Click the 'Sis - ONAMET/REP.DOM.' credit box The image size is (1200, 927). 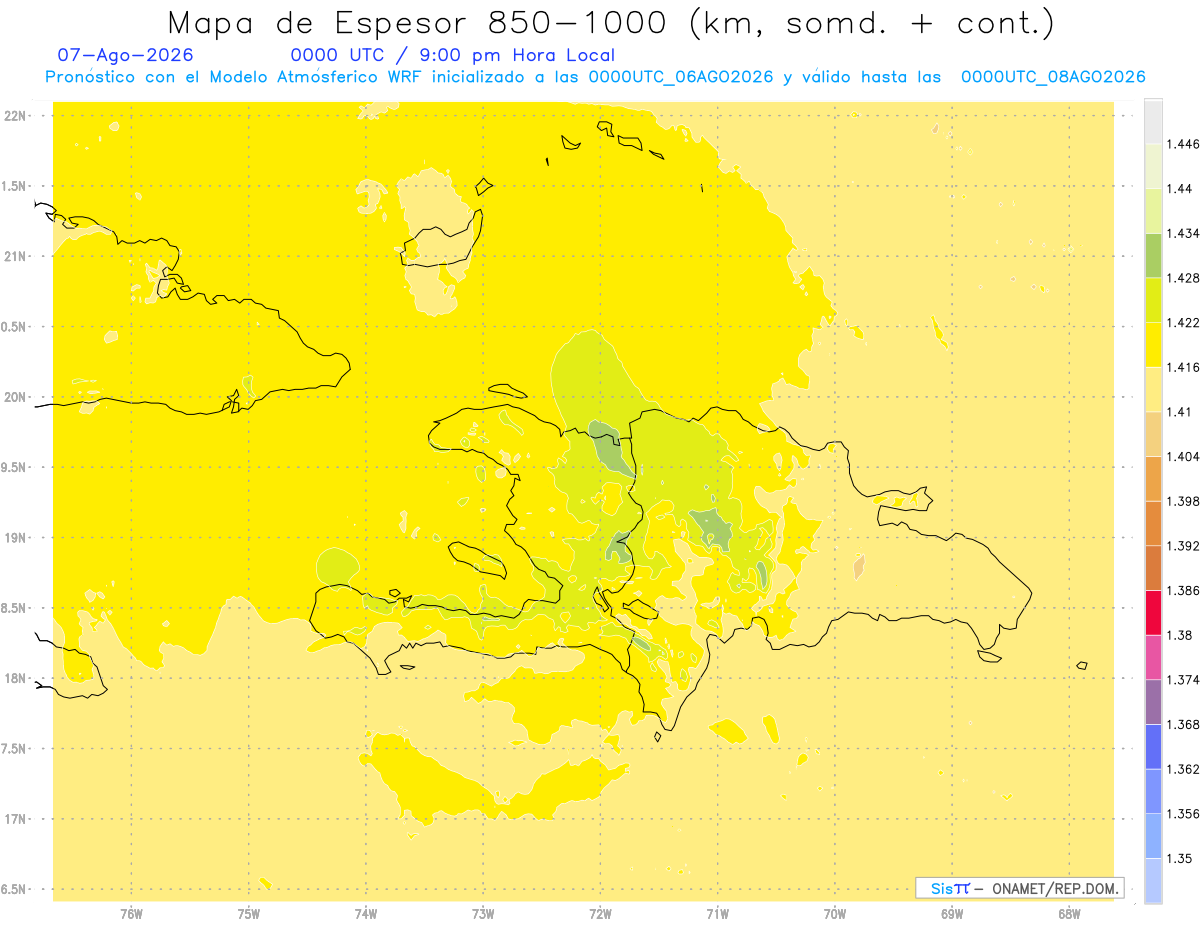click(x=1019, y=888)
